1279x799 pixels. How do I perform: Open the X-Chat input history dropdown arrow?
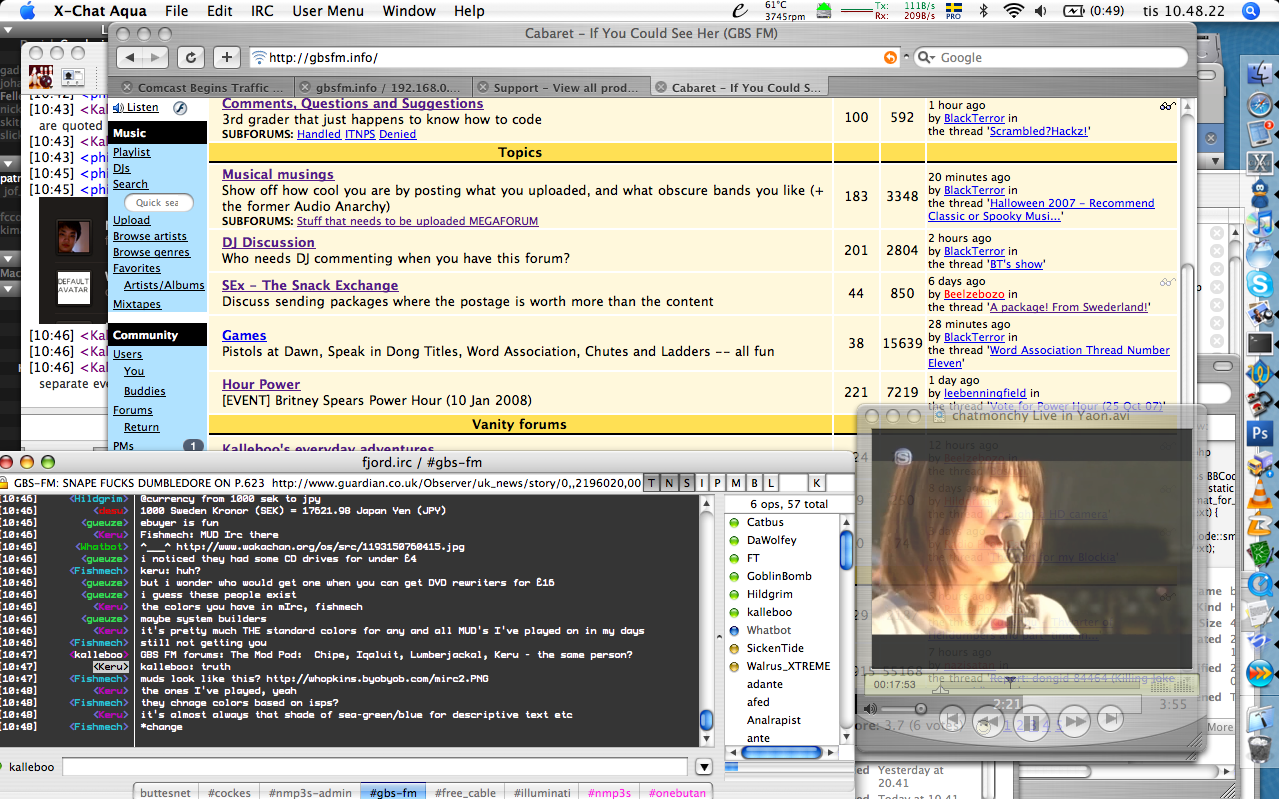704,767
